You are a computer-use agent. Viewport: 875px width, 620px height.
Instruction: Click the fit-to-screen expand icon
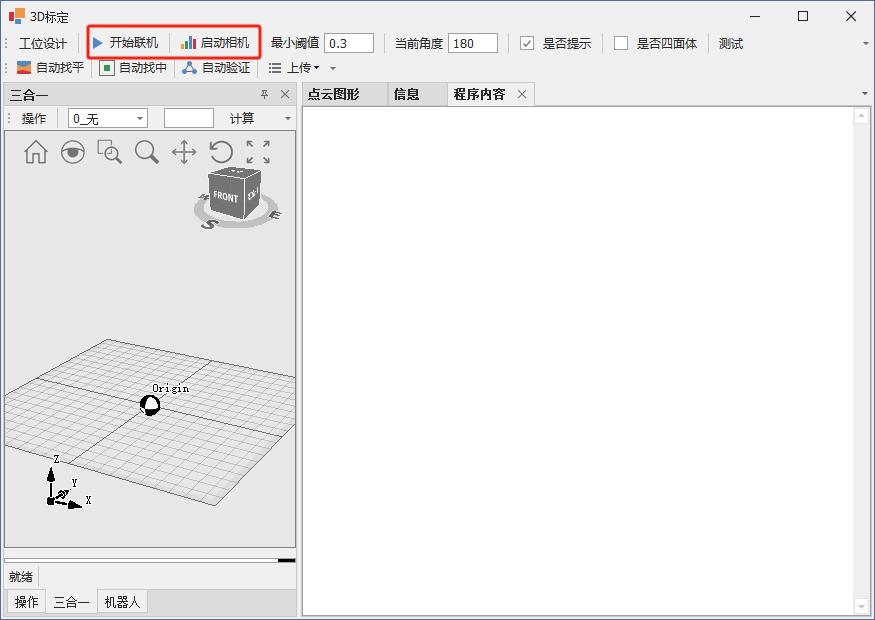(x=258, y=152)
